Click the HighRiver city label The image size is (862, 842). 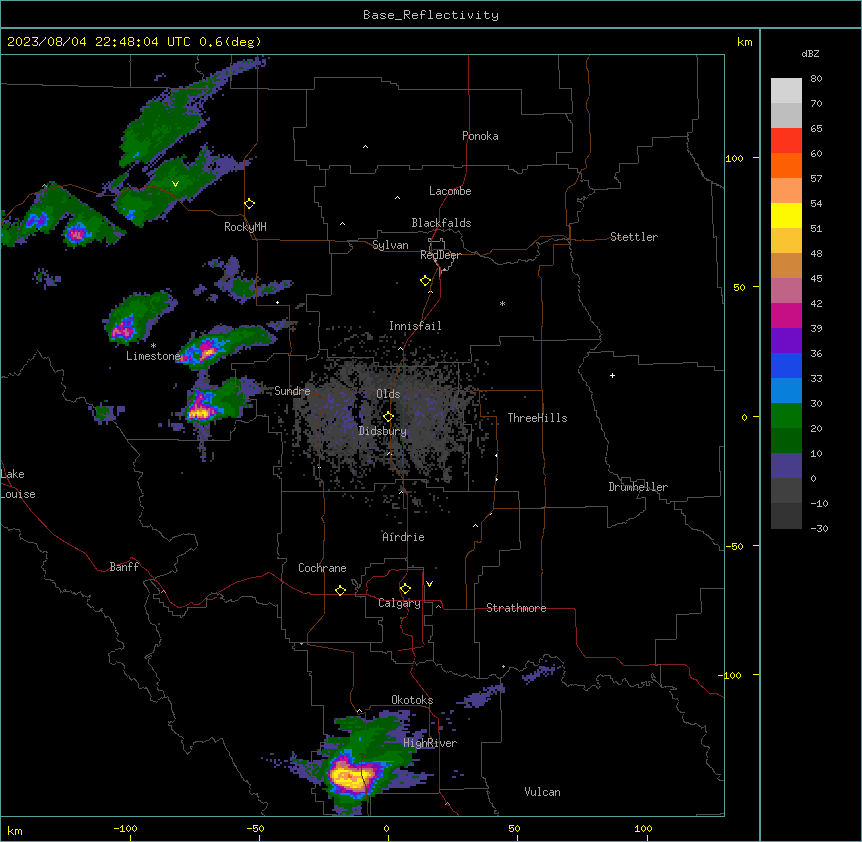pyautogui.click(x=430, y=744)
